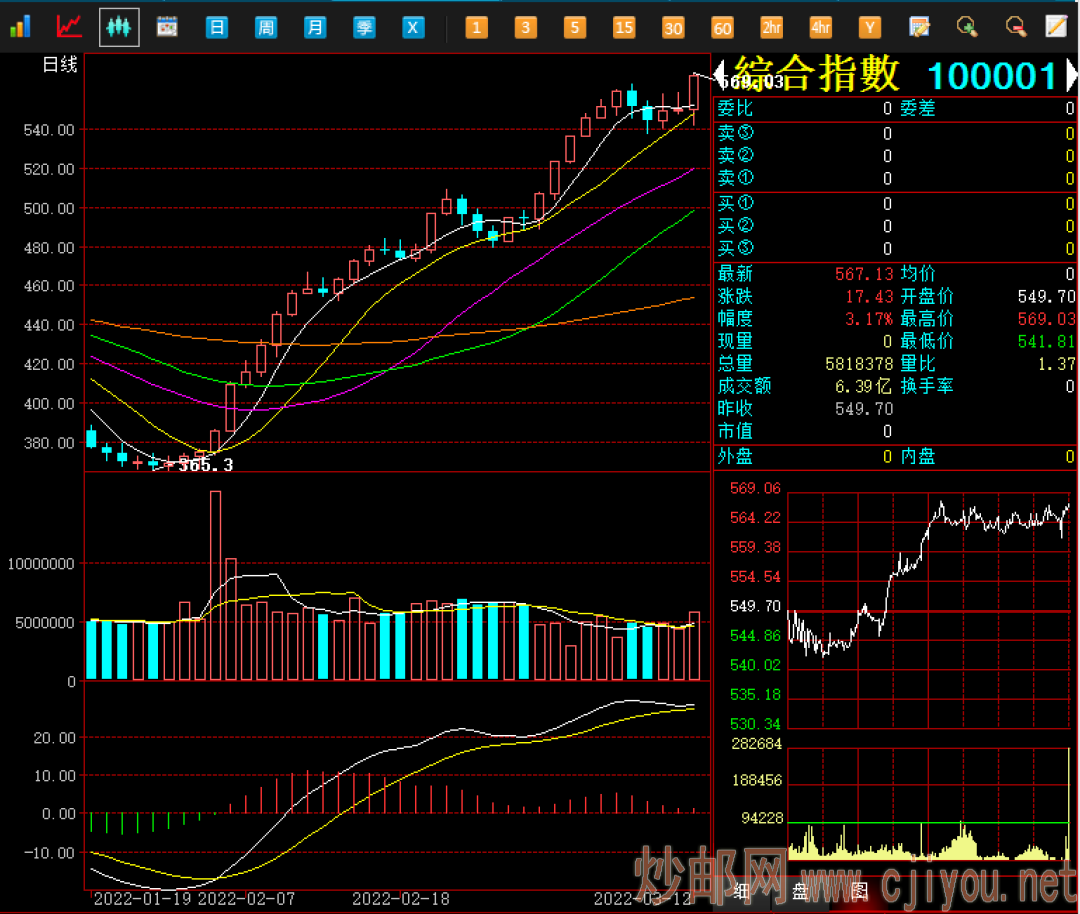The width and height of the screenshot is (1080, 914).
Task: Click the colored bar chart icon
Action: tap(20, 26)
